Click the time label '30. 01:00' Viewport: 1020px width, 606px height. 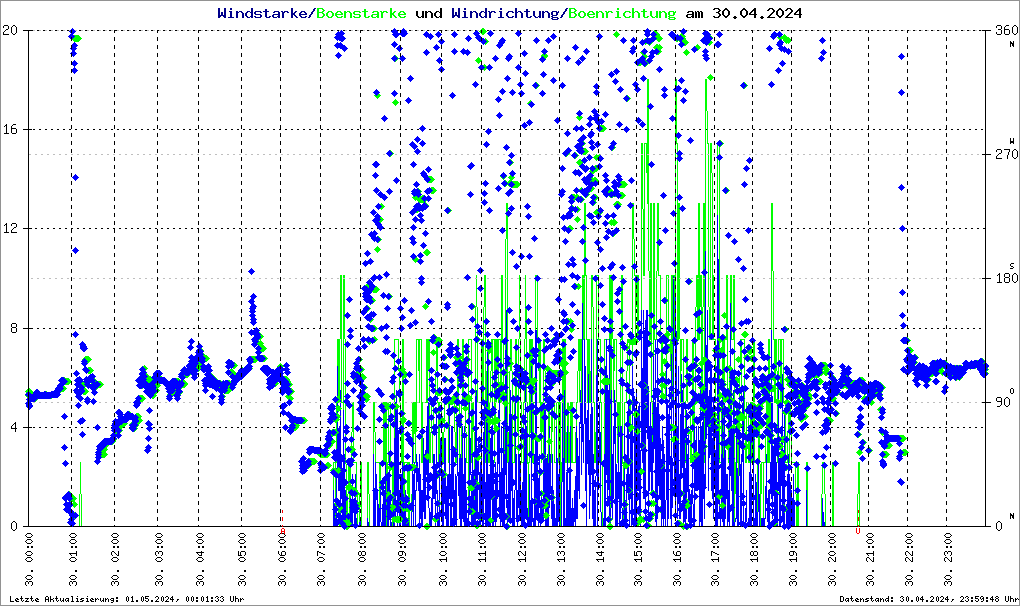(73, 559)
